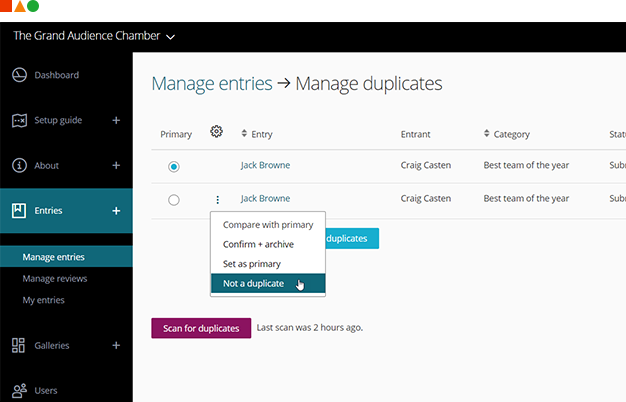Expand the Setup guide section

coord(116,121)
